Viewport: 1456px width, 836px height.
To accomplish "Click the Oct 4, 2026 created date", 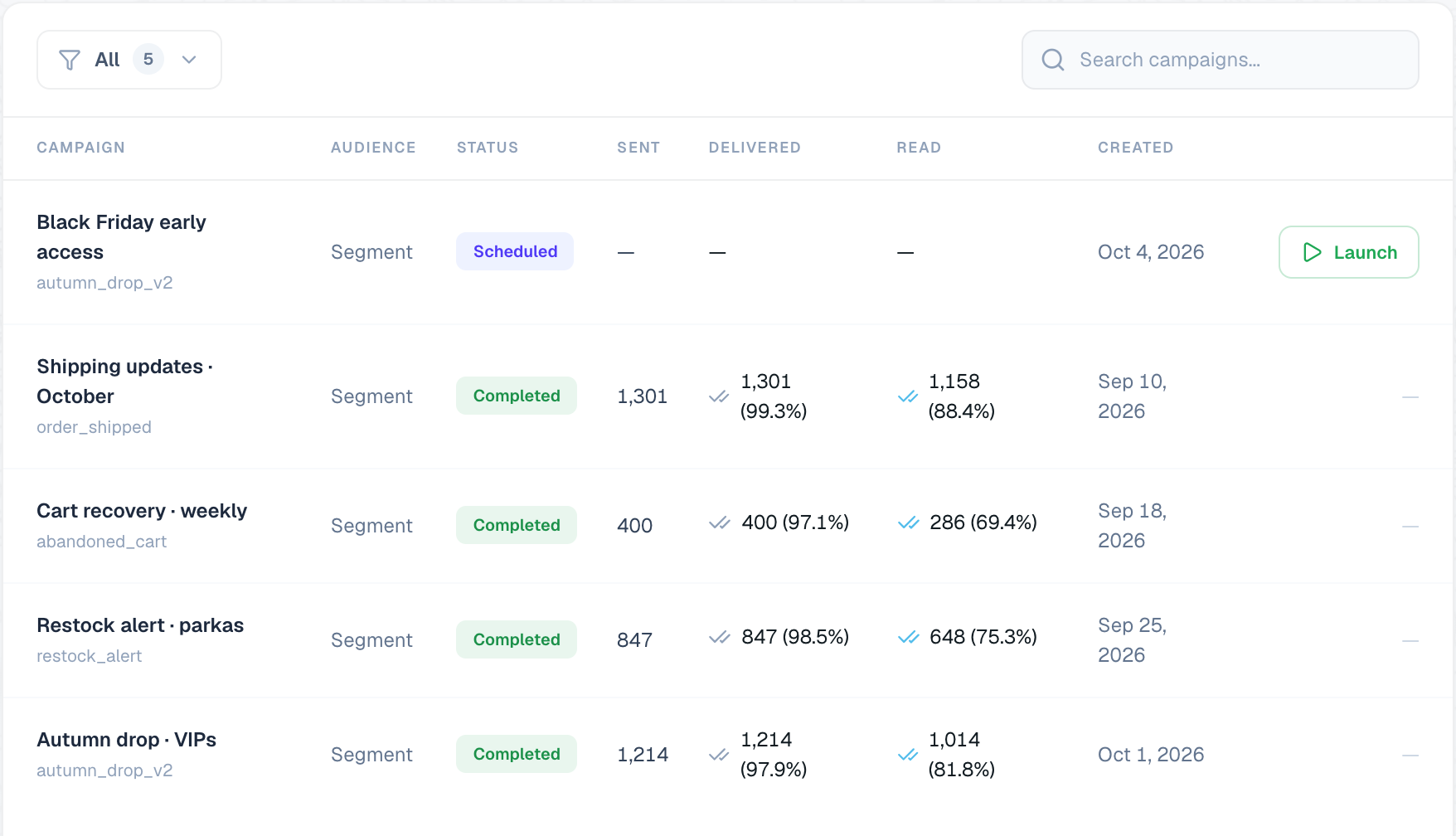I will (1151, 252).
